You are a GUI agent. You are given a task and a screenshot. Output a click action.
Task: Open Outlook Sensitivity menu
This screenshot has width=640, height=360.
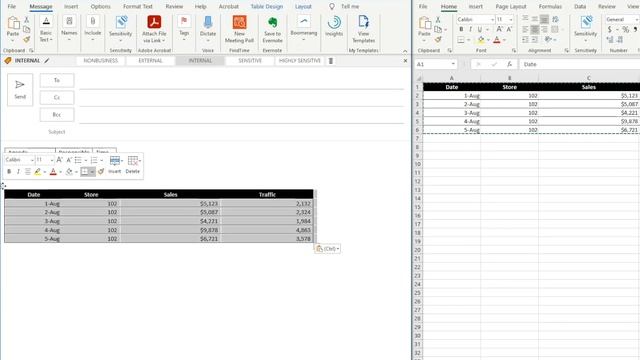pos(120,29)
